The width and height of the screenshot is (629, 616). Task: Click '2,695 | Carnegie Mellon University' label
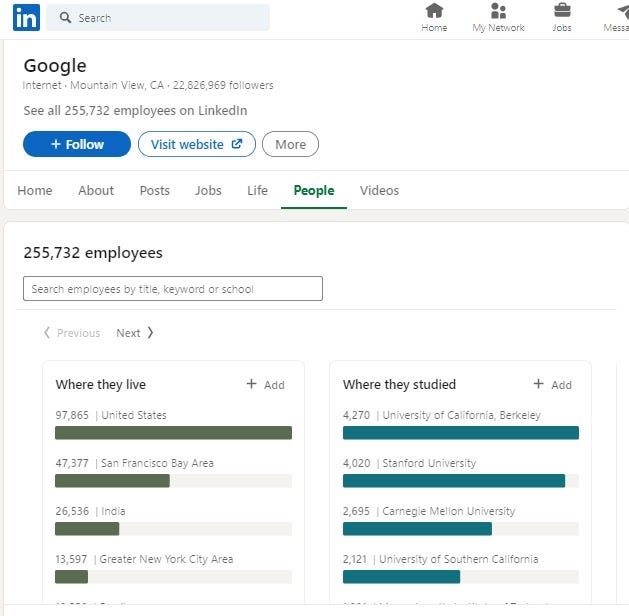[x=429, y=511]
